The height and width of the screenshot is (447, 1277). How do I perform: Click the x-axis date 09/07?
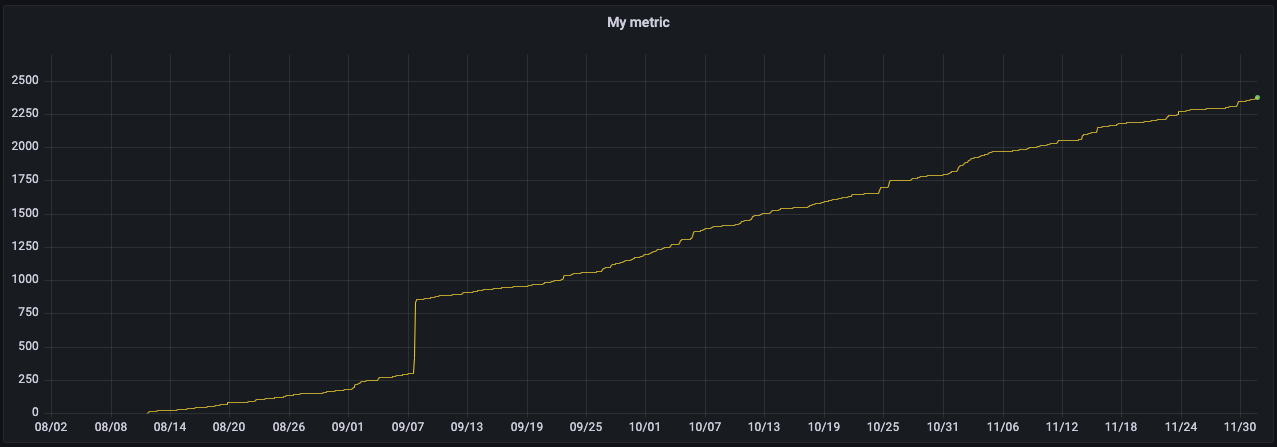(408, 426)
